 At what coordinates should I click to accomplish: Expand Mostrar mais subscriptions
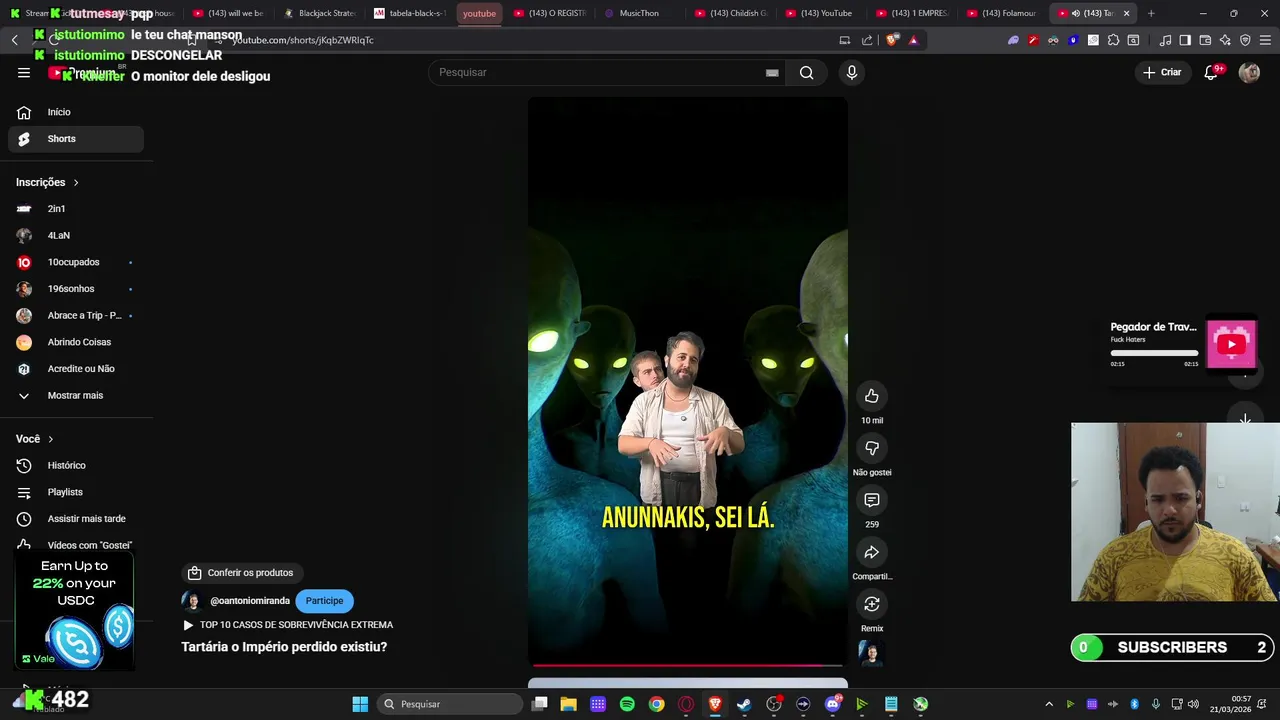click(76, 395)
